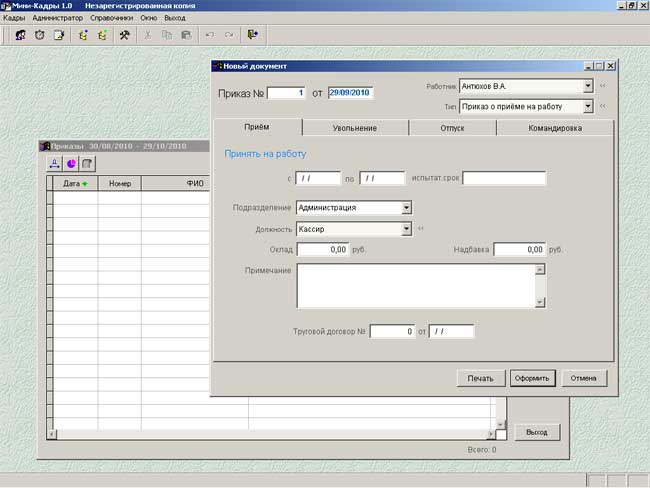Click the crossed tools settings icon

click(124, 35)
